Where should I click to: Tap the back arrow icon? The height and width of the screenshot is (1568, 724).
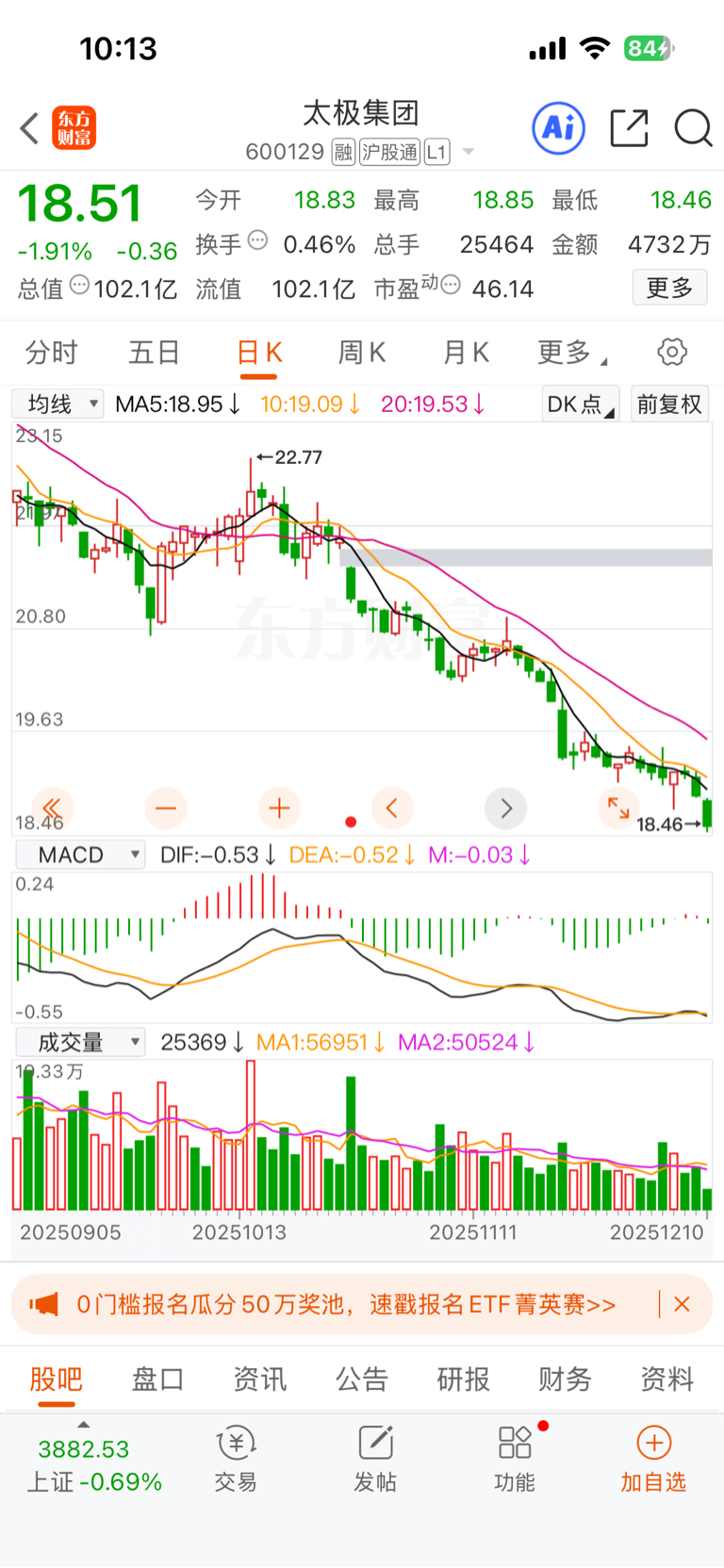point(29,128)
